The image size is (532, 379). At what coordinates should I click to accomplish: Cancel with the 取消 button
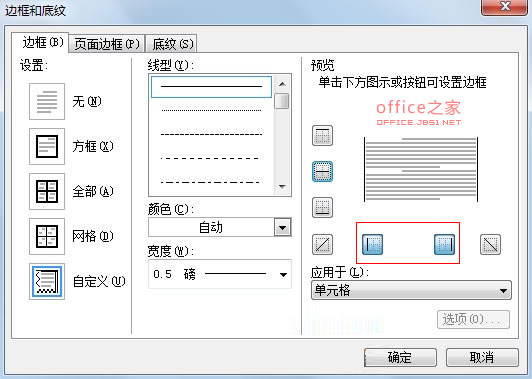(482, 357)
